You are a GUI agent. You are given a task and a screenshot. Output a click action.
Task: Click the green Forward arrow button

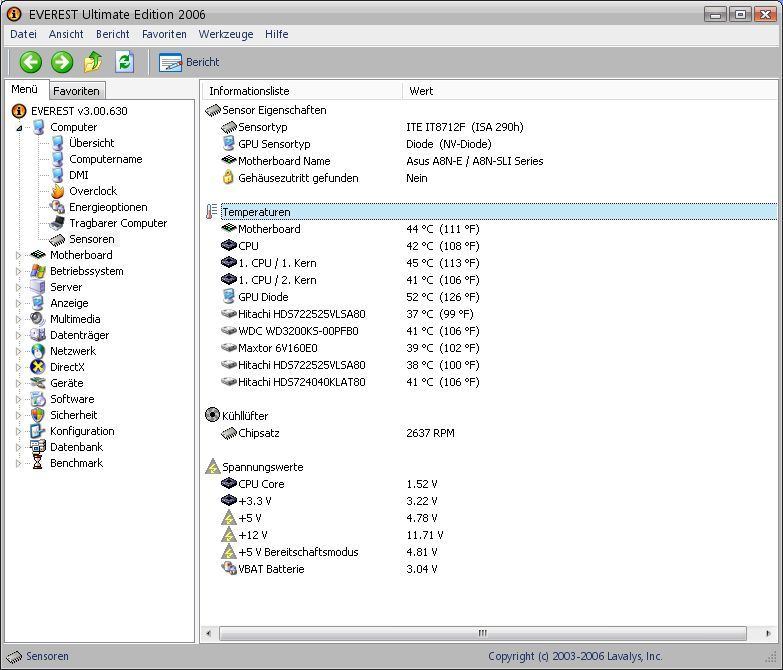[x=62, y=62]
